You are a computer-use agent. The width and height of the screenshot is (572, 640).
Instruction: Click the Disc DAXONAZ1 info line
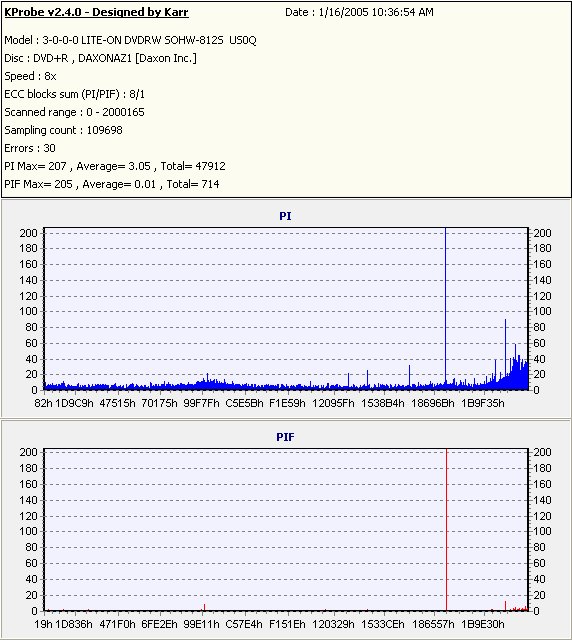coord(100,58)
